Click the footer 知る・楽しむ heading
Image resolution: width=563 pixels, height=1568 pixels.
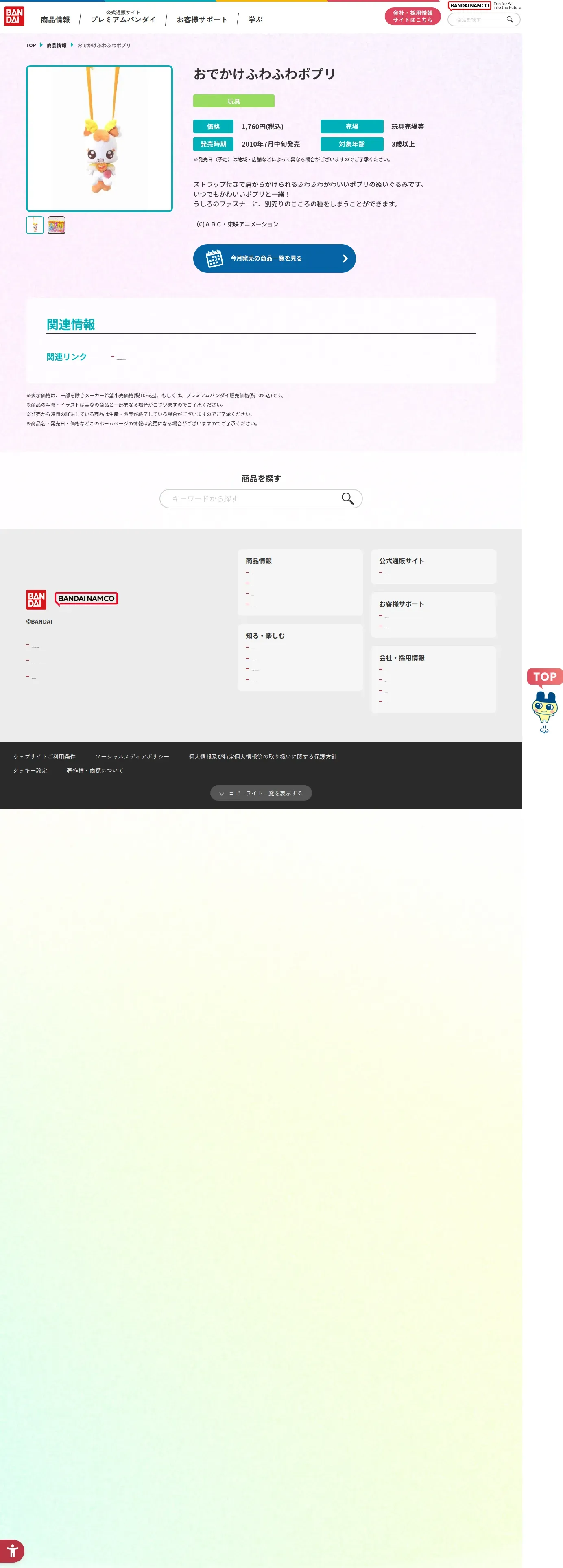[265, 636]
